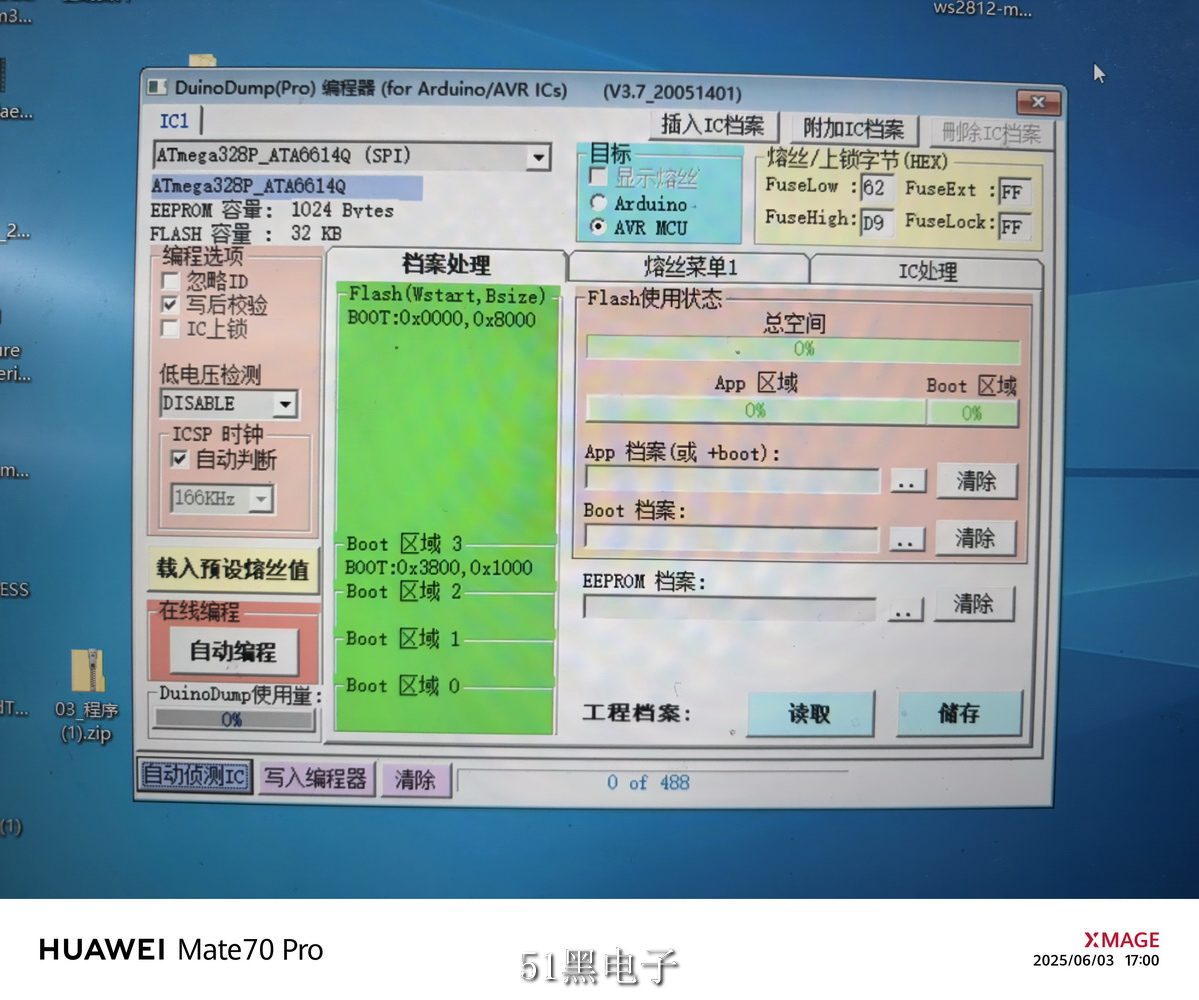Click the 'BOOT:0x0000,0x8000' flash entry

click(442, 319)
